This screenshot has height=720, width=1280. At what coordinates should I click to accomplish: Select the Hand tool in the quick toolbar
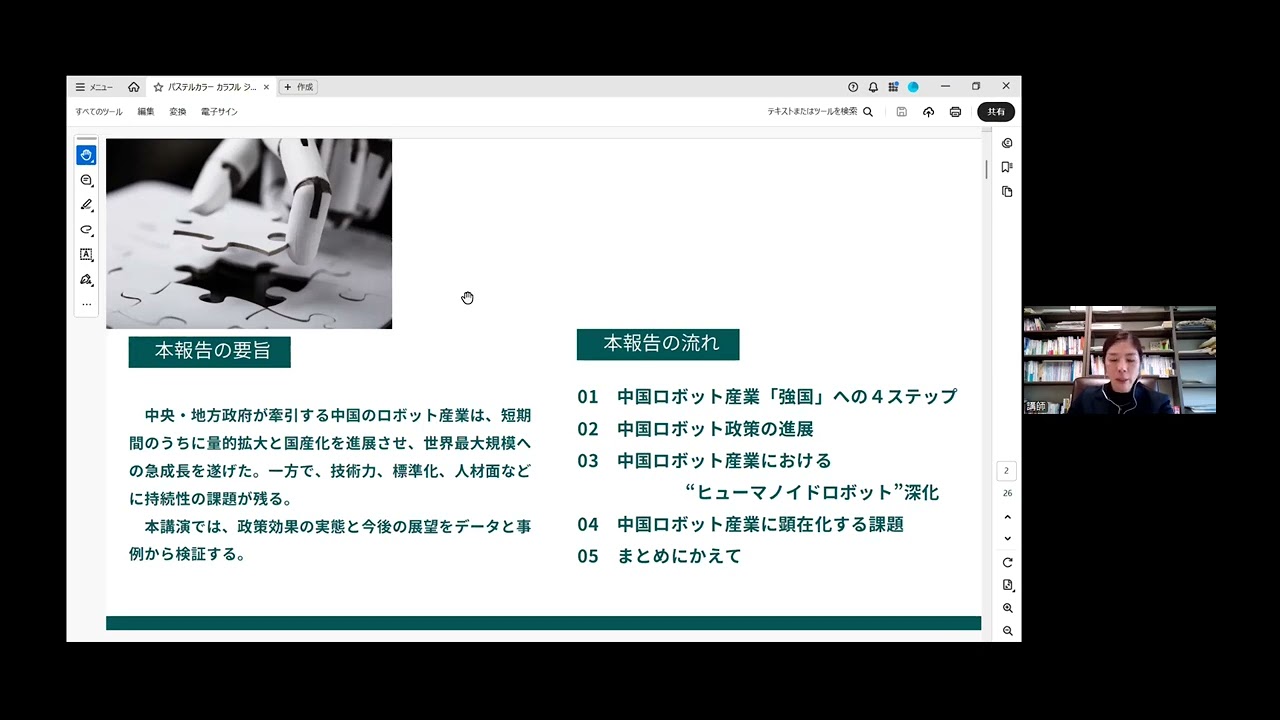(86, 155)
